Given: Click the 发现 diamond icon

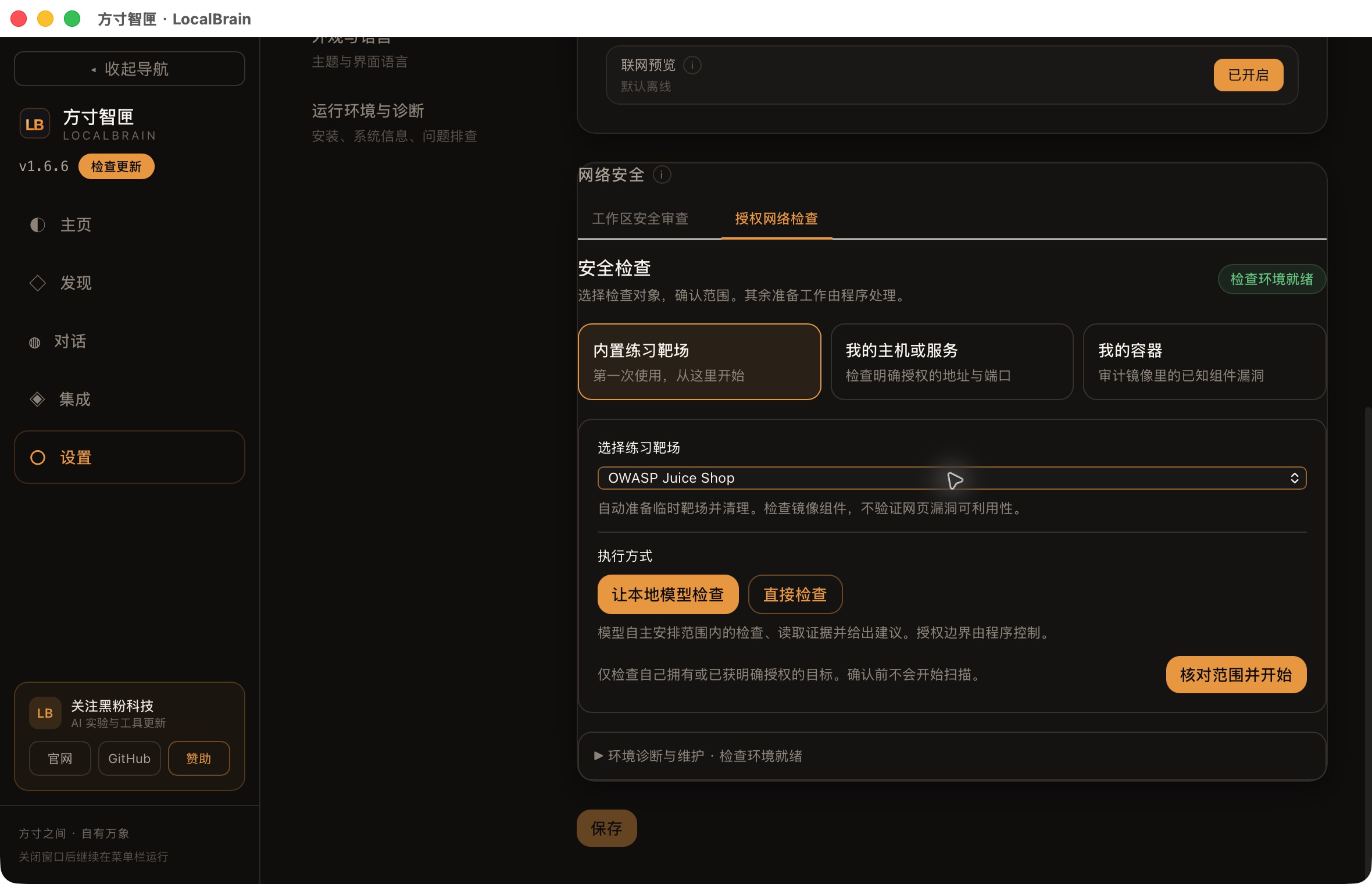Looking at the screenshot, I should tap(37, 283).
